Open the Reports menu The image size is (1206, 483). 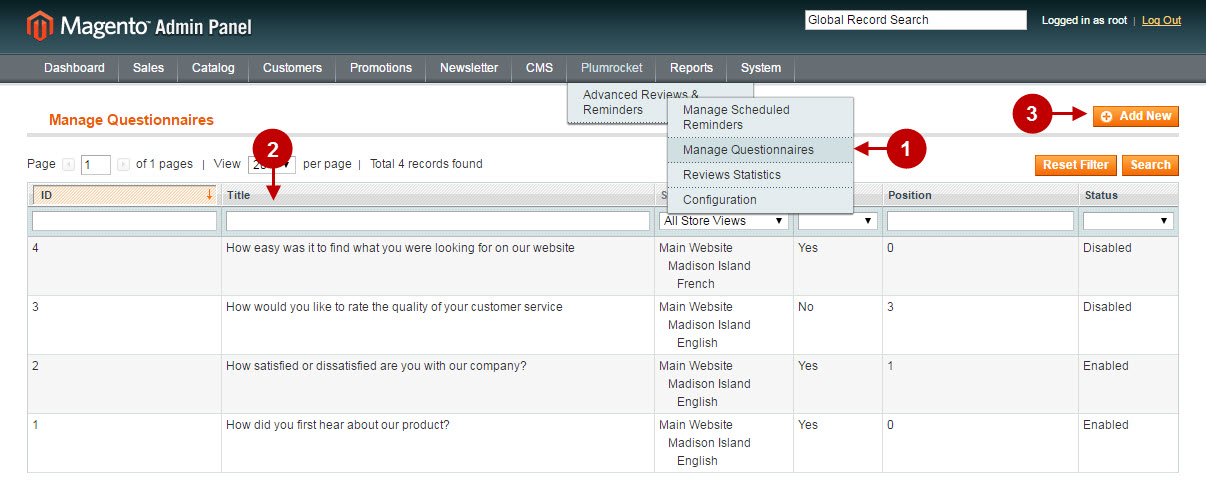click(691, 68)
